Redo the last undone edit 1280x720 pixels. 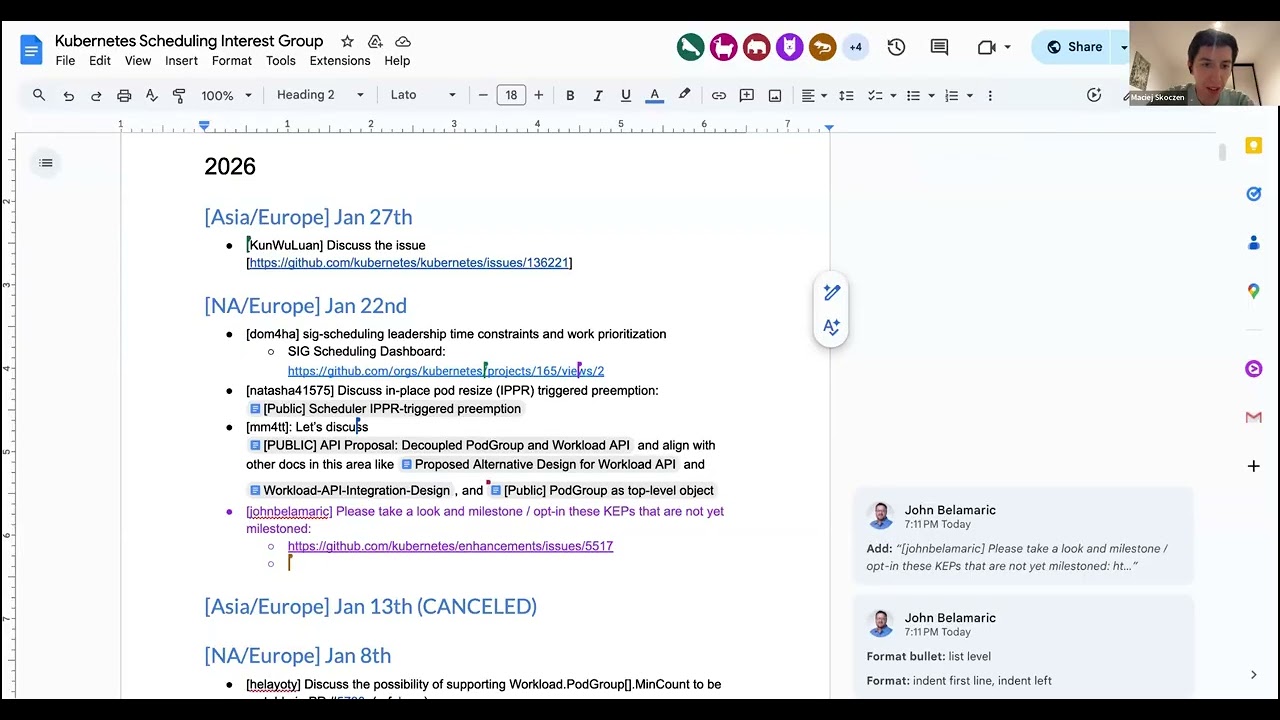coord(96,96)
